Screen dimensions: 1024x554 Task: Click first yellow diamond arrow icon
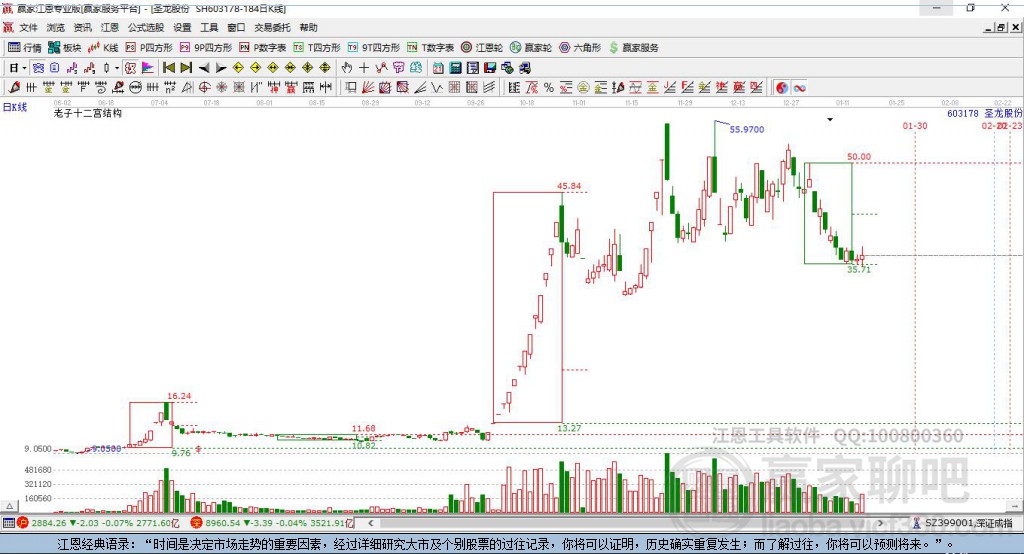pyautogui.click(x=238, y=68)
